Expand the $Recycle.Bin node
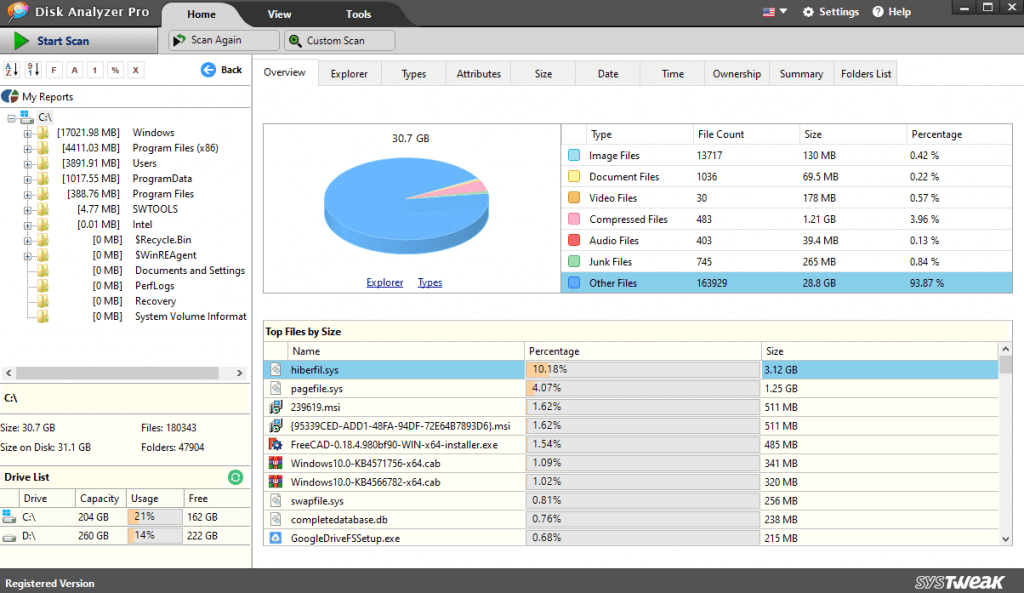Viewport: 1024px width, 593px height. pyautogui.click(x=27, y=241)
